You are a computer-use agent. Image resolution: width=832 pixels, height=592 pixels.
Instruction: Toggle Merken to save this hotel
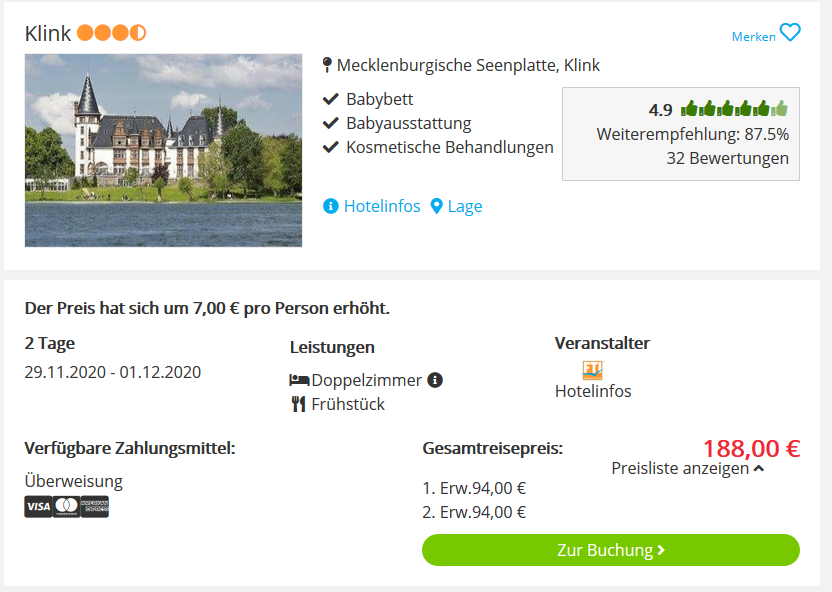tap(753, 37)
